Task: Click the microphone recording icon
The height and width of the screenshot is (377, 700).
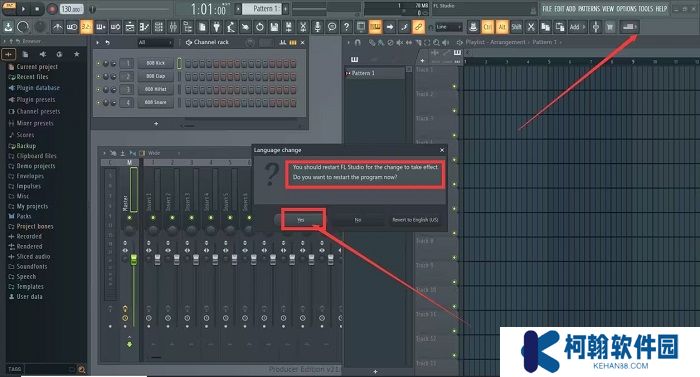Action: (317, 27)
